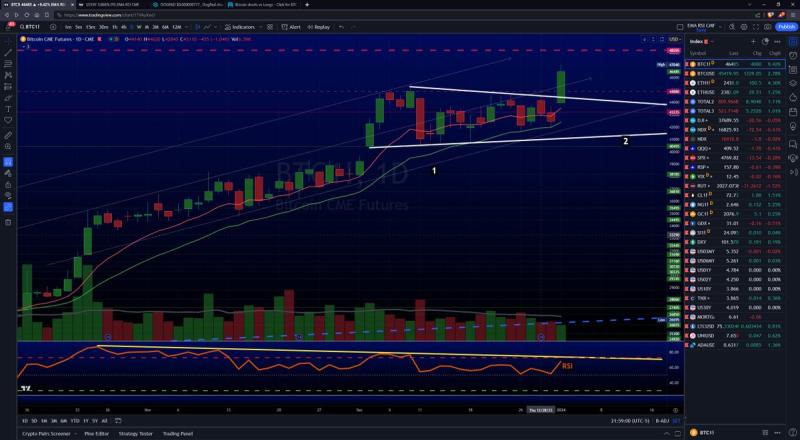This screenshot has width=800, height=440.
Task: Select the TOTAL2 watchlist row
Action: pos(735,102)
